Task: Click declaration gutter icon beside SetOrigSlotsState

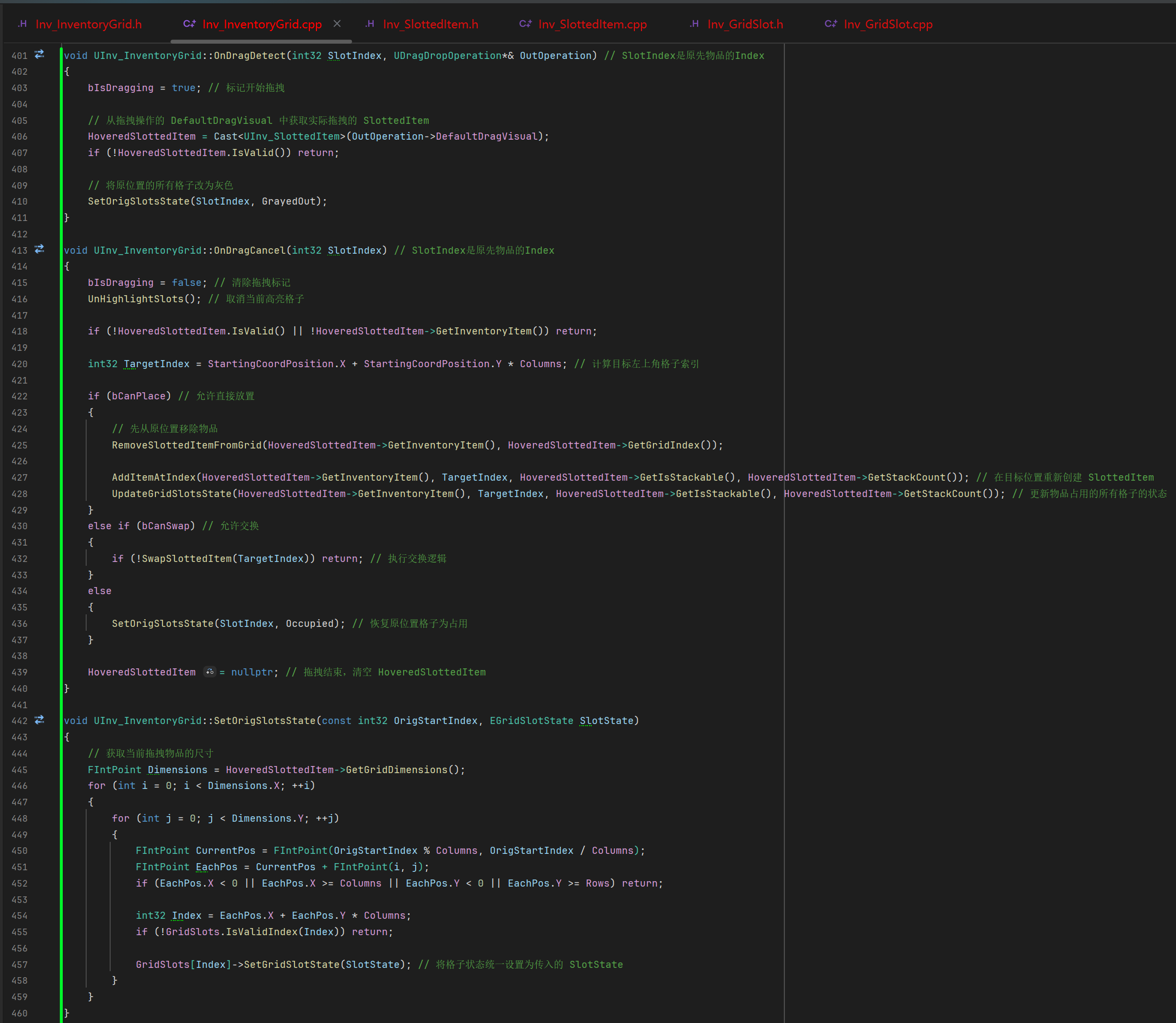Action: pos(39,720)
